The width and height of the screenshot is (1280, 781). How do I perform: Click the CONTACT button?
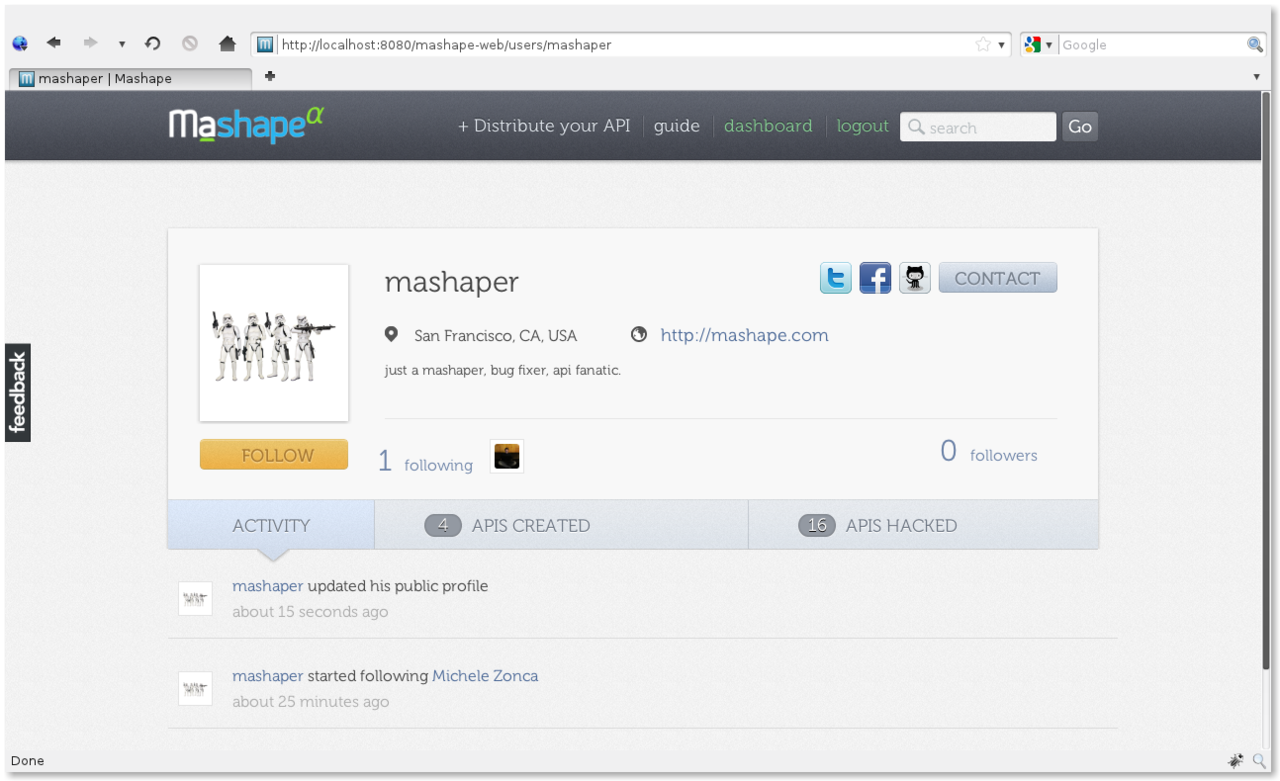point(998,278)
